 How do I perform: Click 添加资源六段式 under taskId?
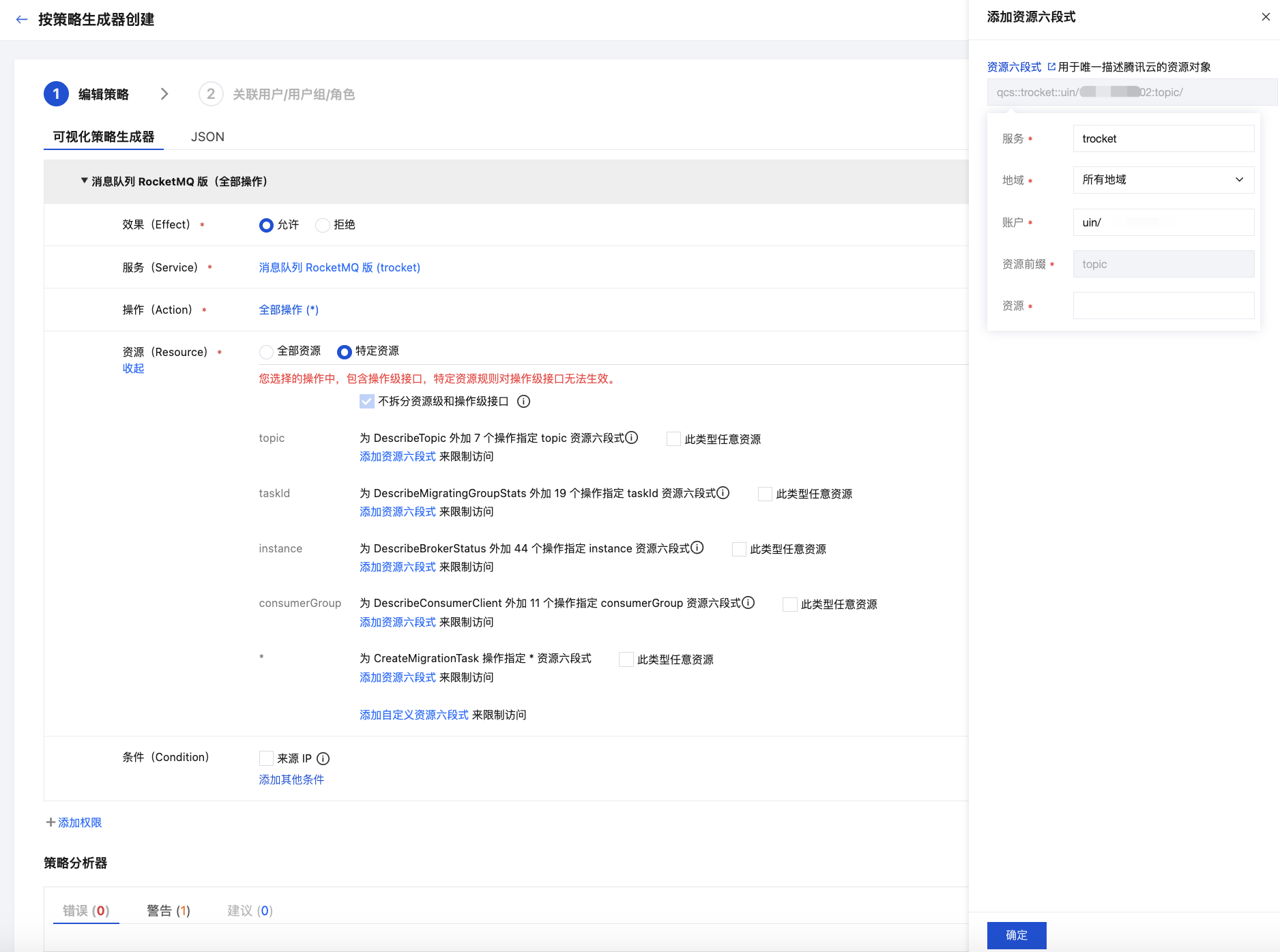point(398,511)
